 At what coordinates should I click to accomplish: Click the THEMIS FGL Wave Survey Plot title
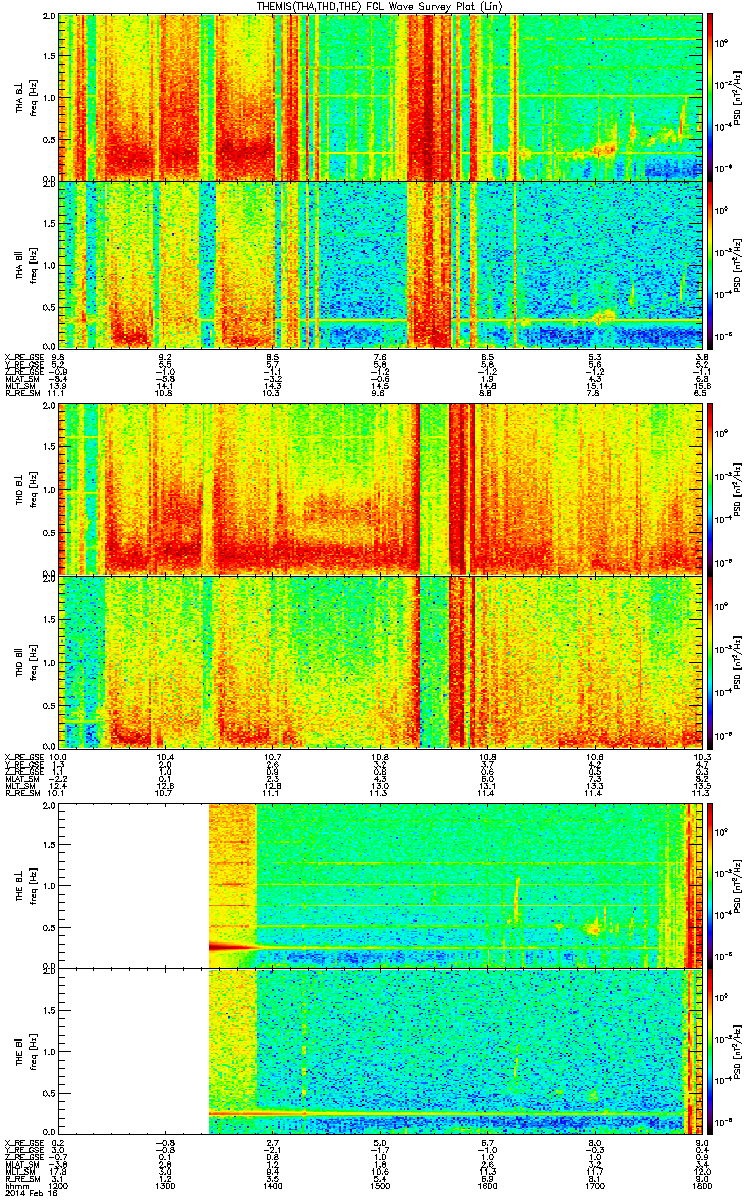(380, 6)
